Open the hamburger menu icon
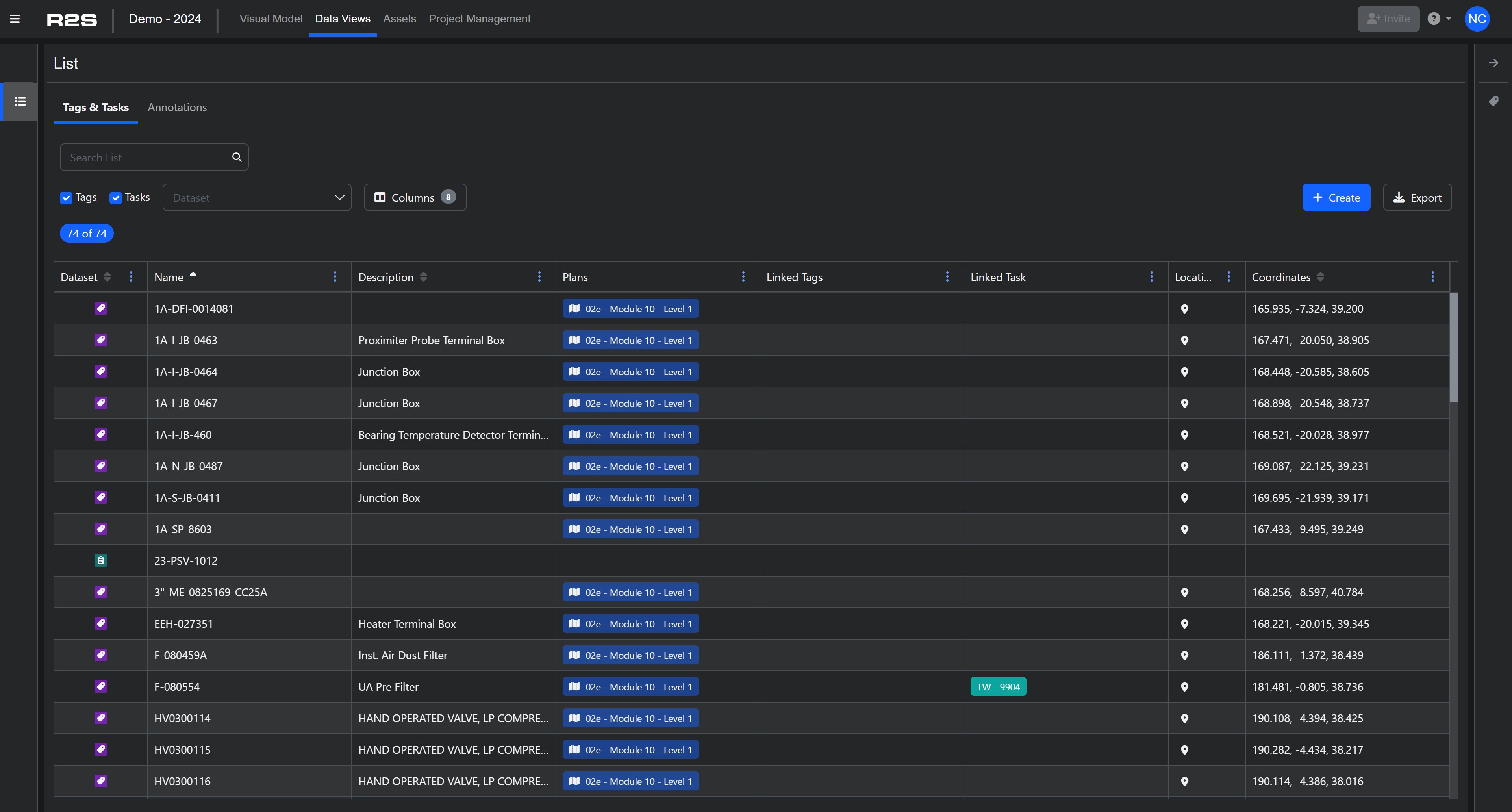1512x812 pixels. click(15, 19)
